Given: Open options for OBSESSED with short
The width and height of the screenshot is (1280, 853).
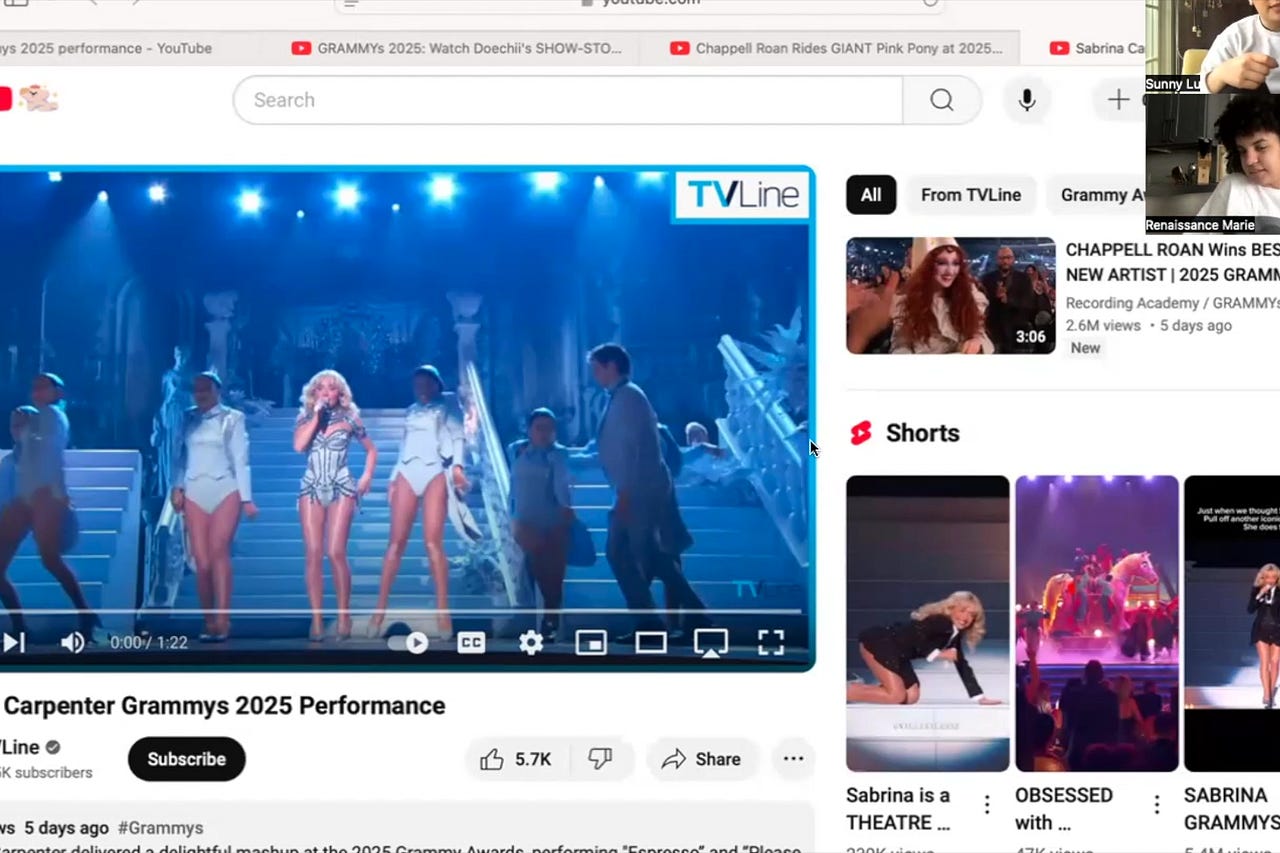Looking at the screenshot, I should click(x=1157, y=804).
